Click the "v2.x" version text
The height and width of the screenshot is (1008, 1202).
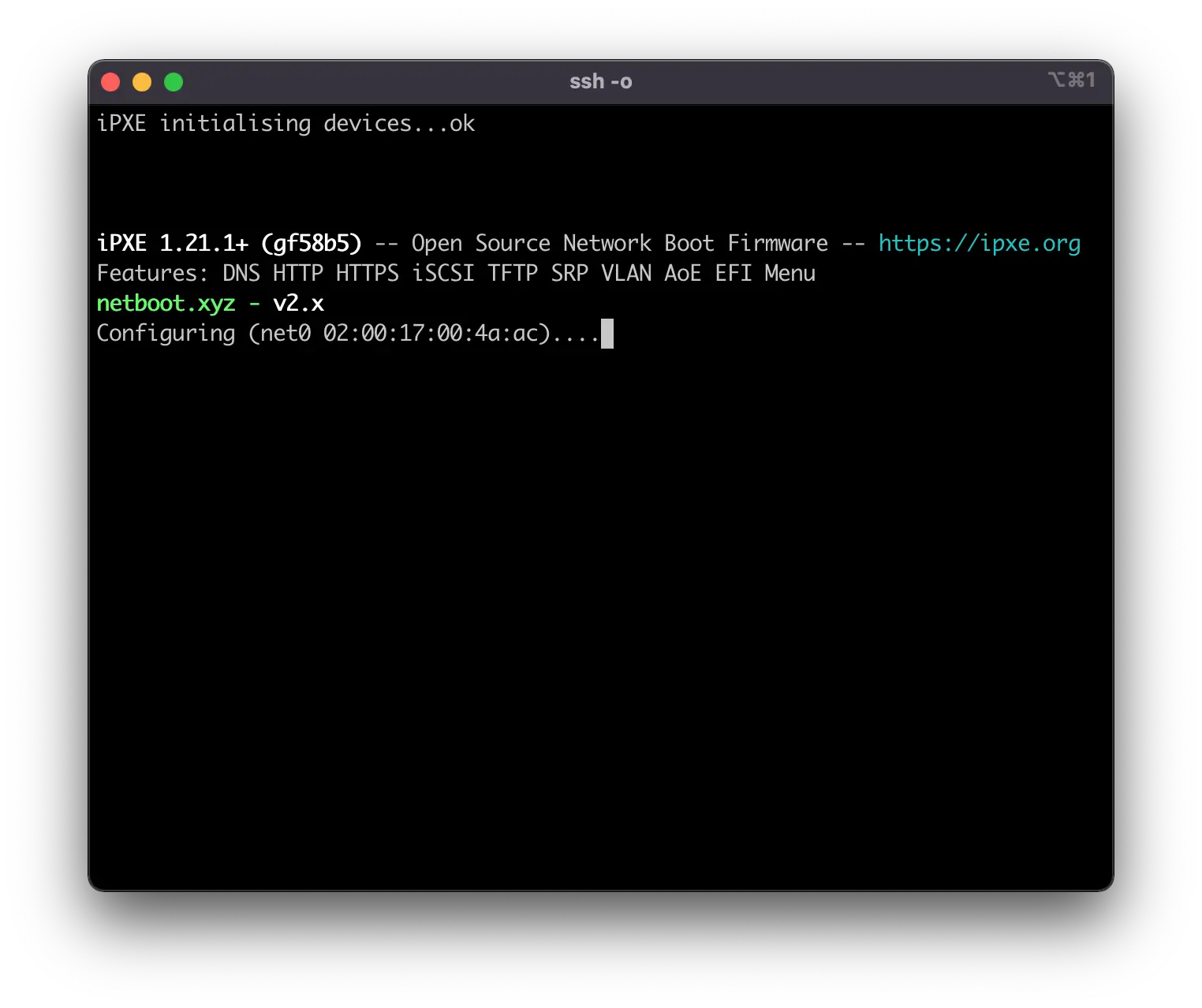click(x=298, y=304)
